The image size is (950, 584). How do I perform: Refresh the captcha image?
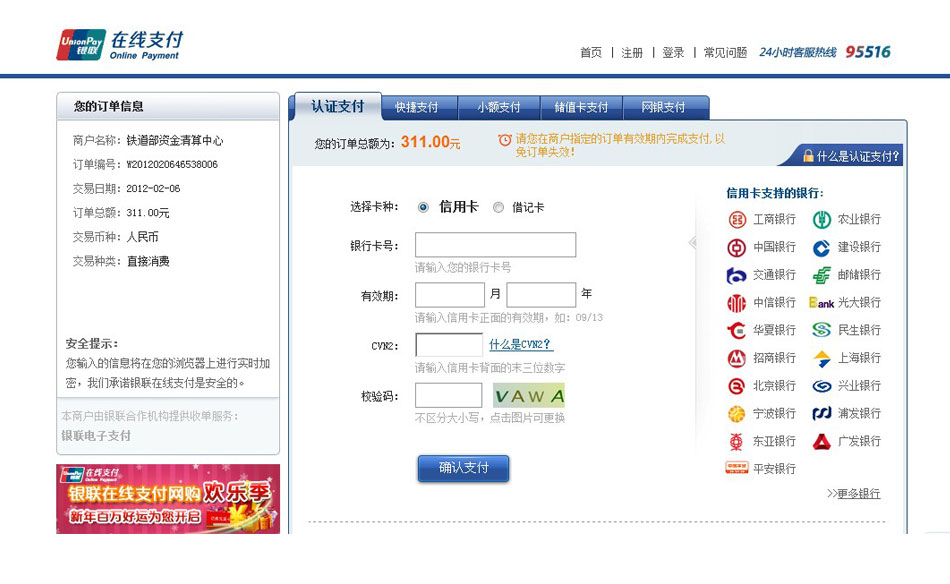529,395
